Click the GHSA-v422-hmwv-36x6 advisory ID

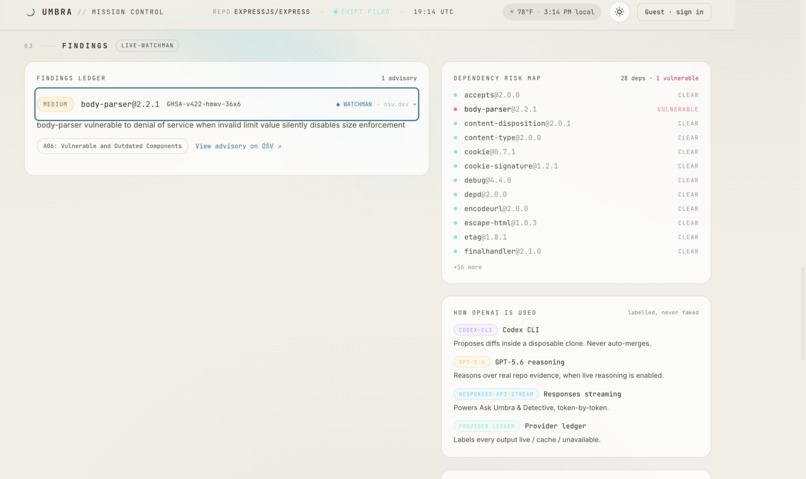tap(204, 104)
